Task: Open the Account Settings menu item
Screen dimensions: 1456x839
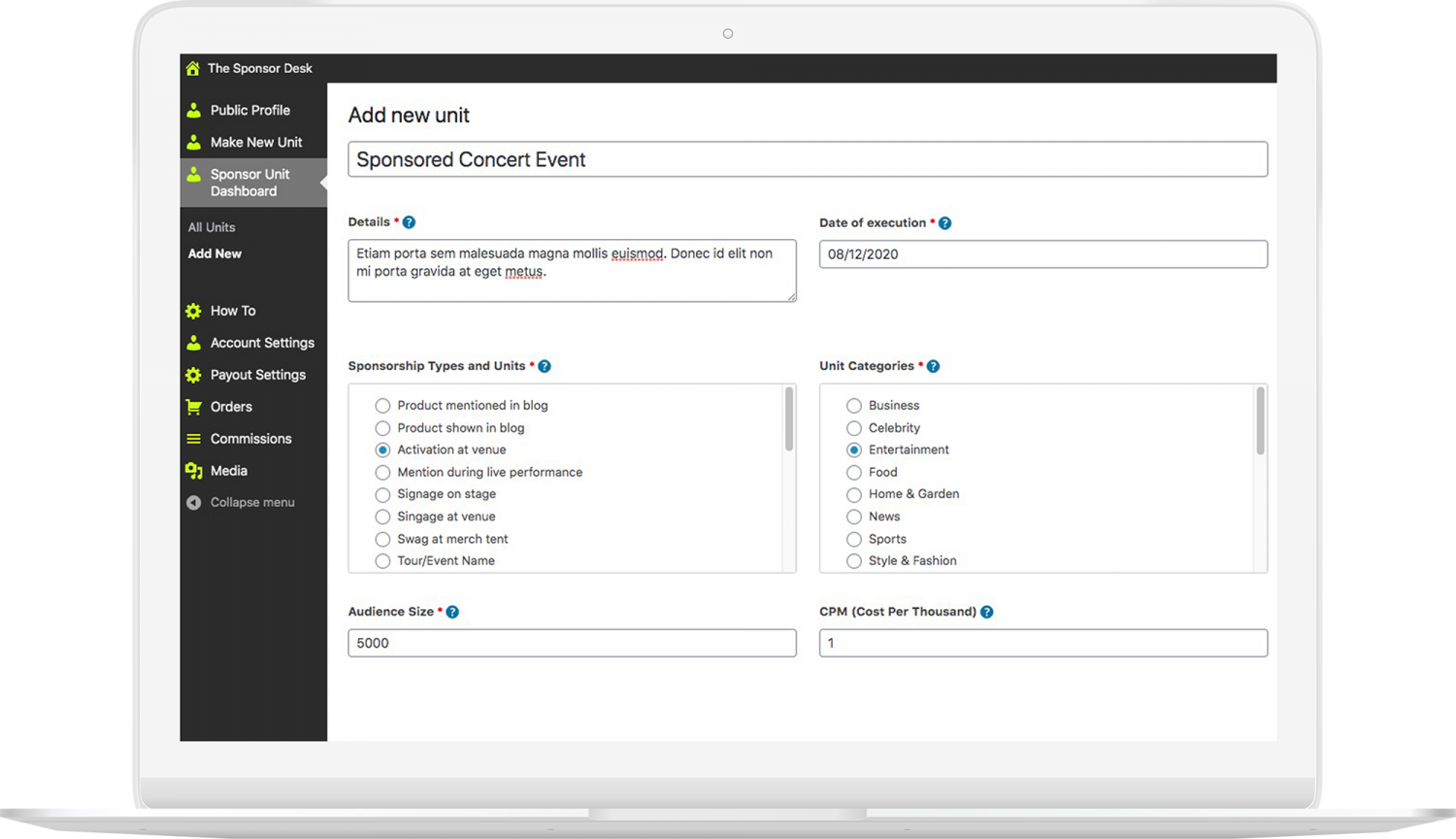Action: [x=261, y=343]
